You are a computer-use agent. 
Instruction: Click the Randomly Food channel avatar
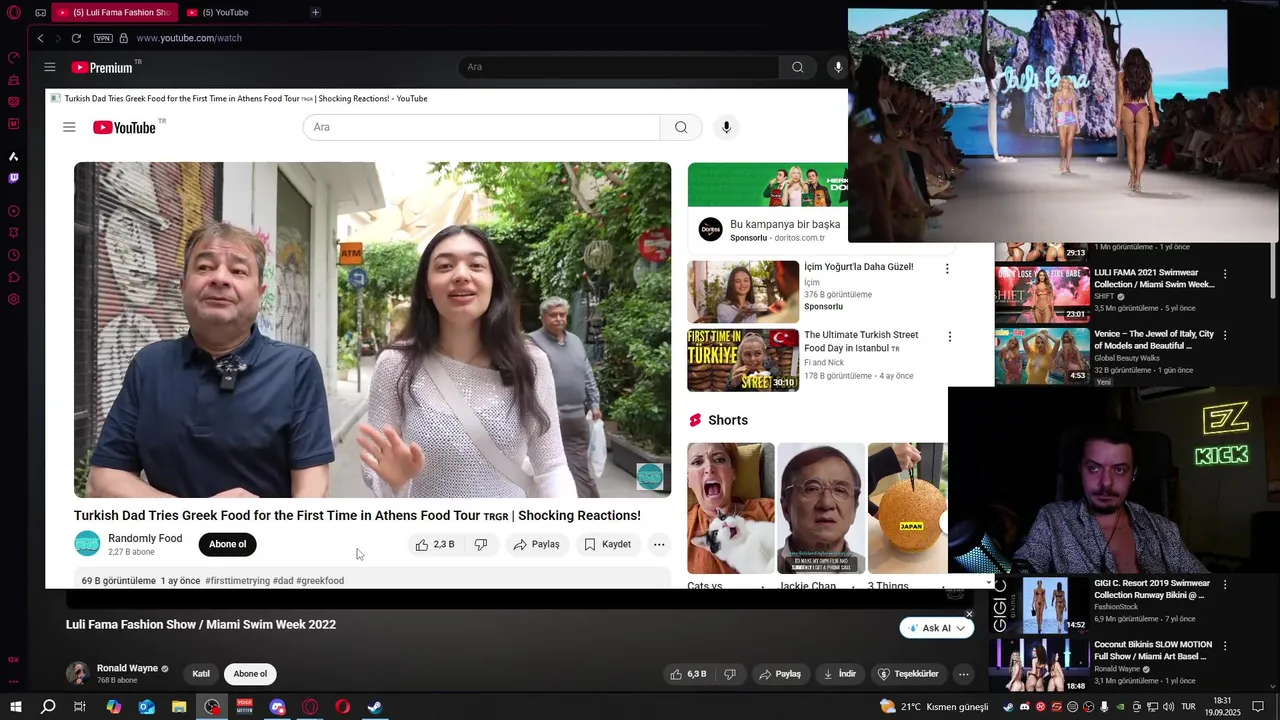click(x=87, y=544)
